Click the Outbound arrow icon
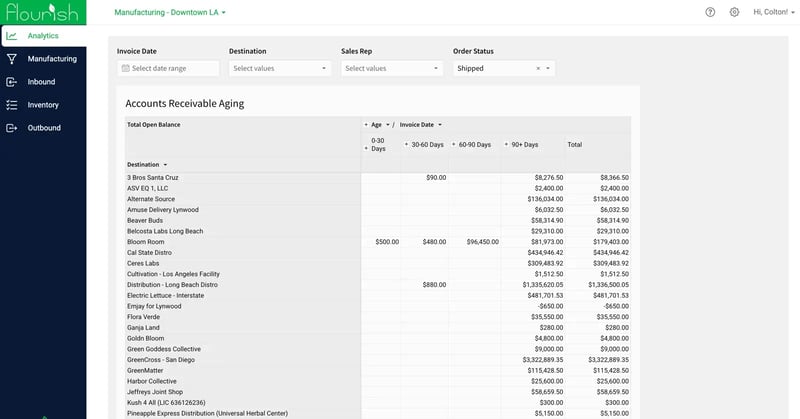Screen dimensions: 800x419 pos(12,128)
